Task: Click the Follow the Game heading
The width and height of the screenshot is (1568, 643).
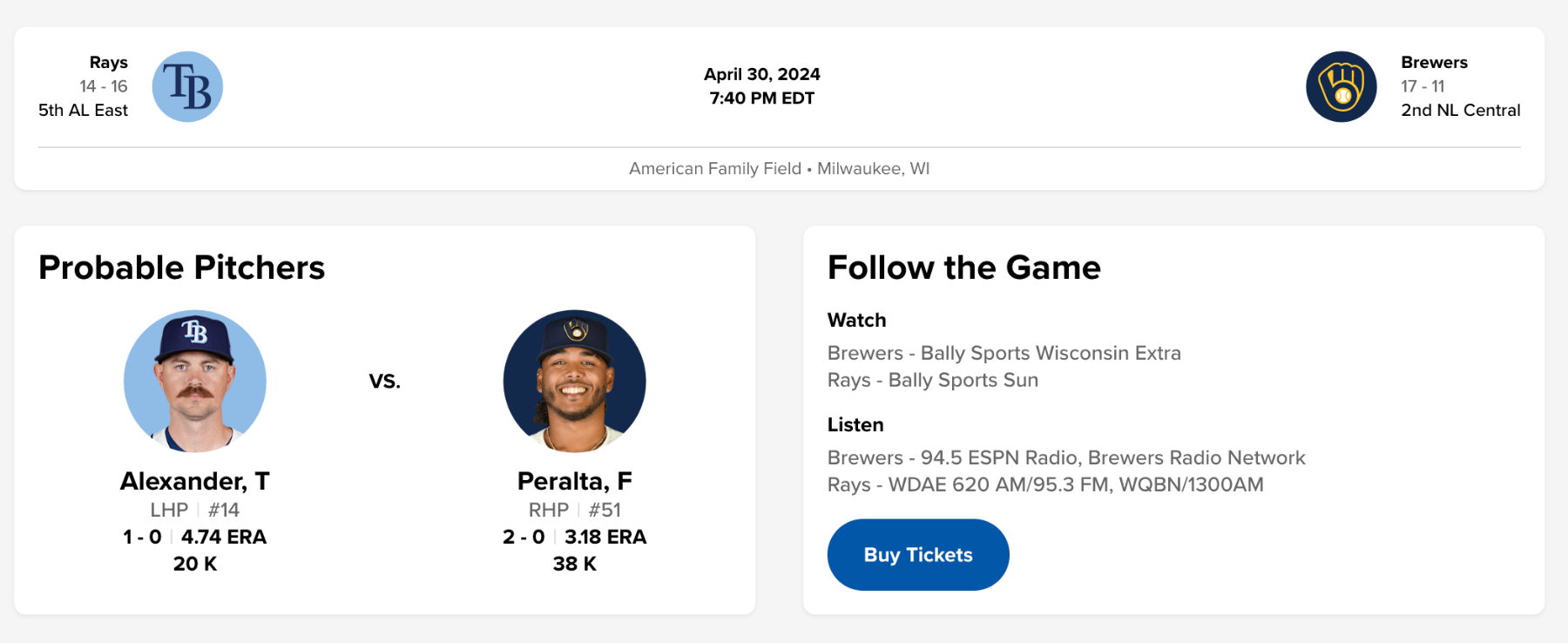Action: (963, 267)
